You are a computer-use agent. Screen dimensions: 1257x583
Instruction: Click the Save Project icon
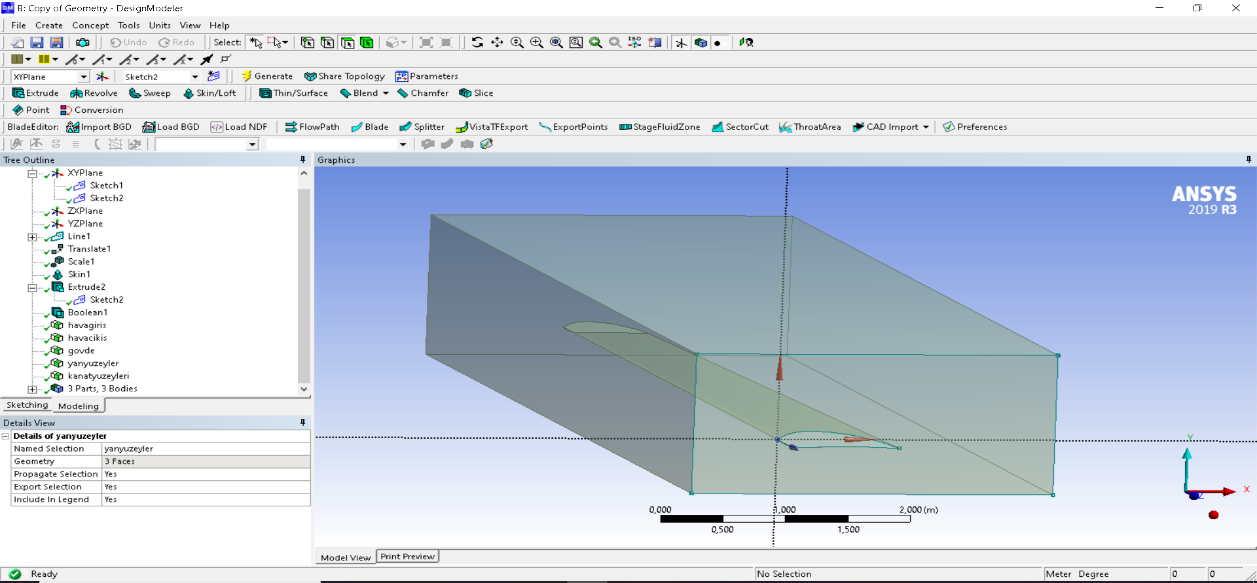[36, 42]
